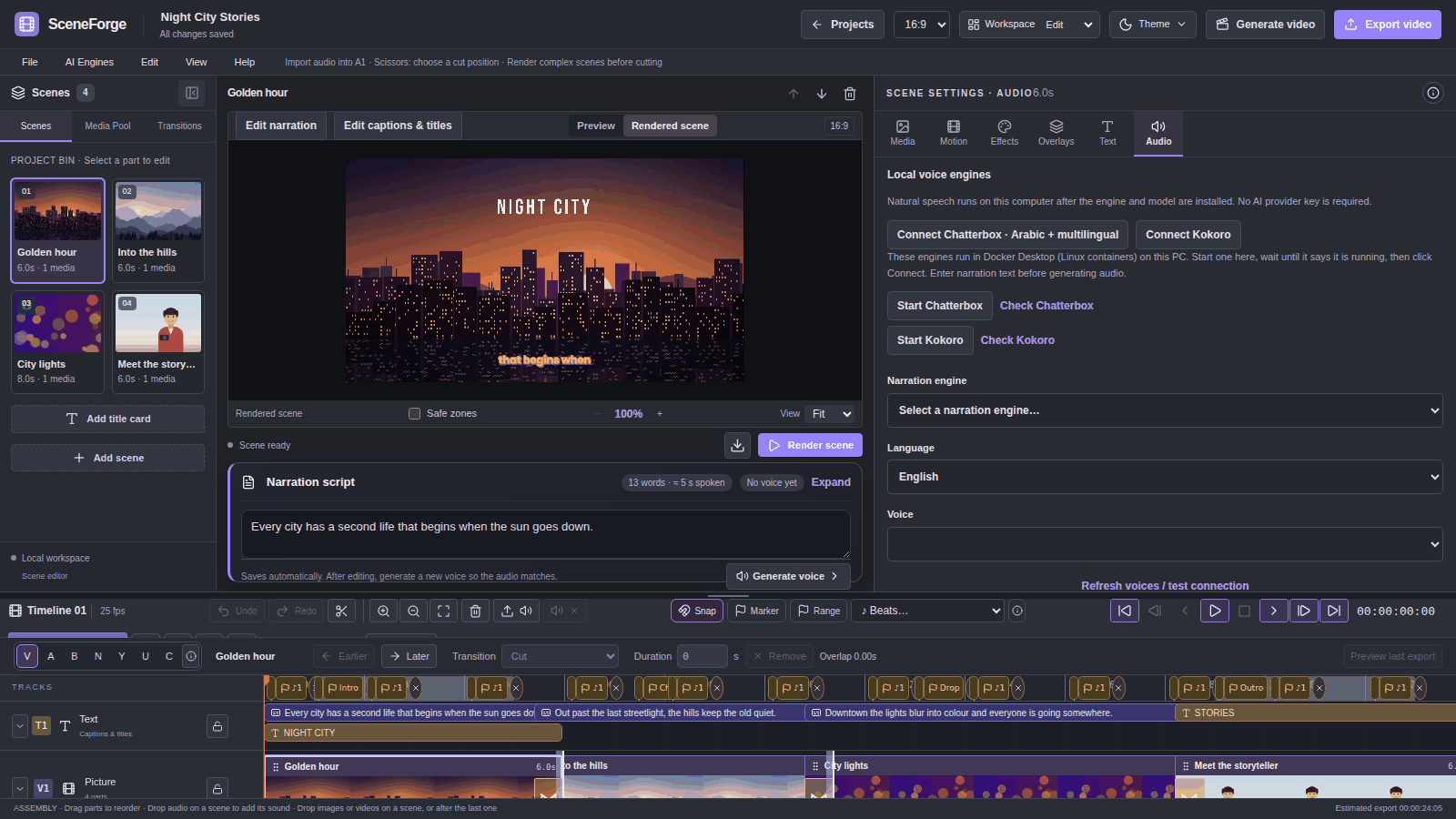Delete selection with timeline trash icon
This screenshot has width=1456, height=819.
pos(475,611)
